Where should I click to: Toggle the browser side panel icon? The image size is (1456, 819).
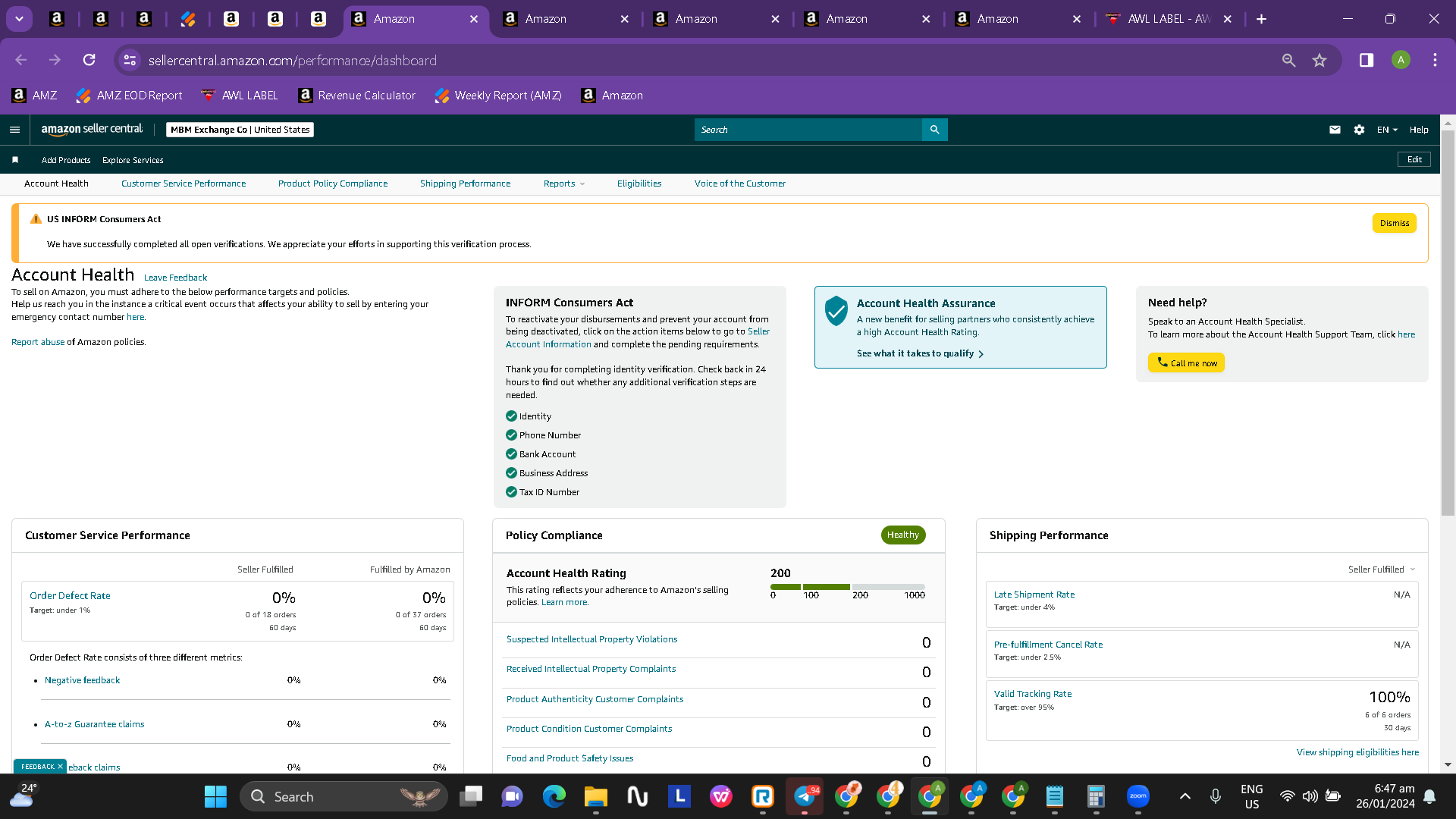[x=1367, y=60]
